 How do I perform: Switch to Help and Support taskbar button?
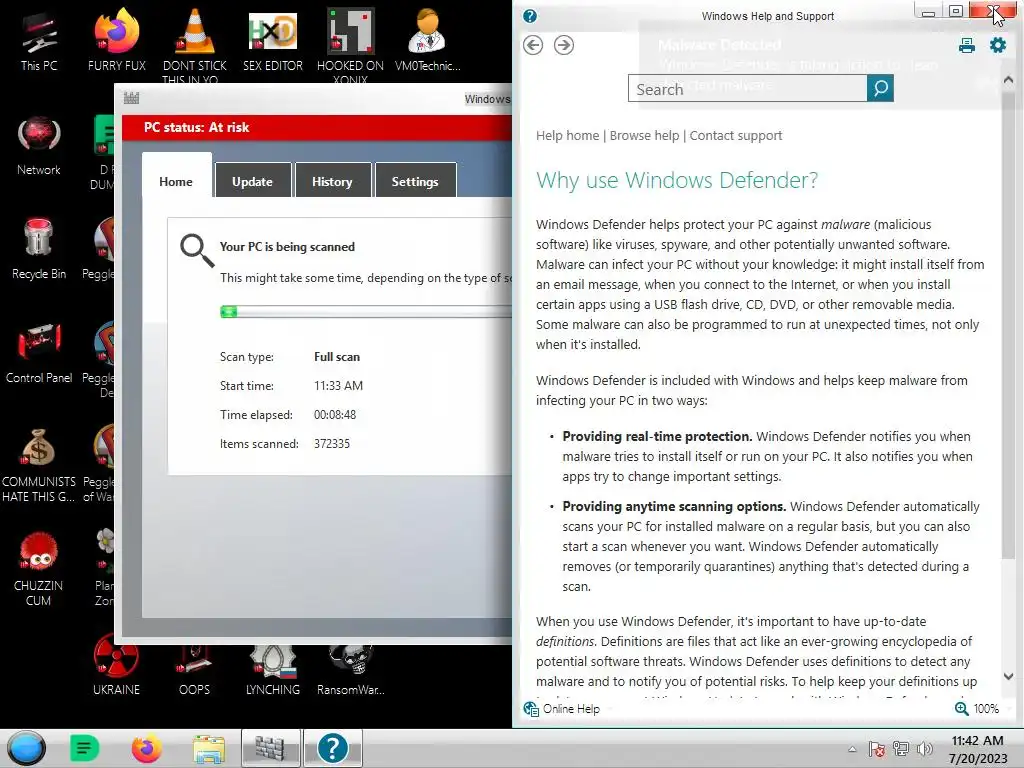(332, 748)
